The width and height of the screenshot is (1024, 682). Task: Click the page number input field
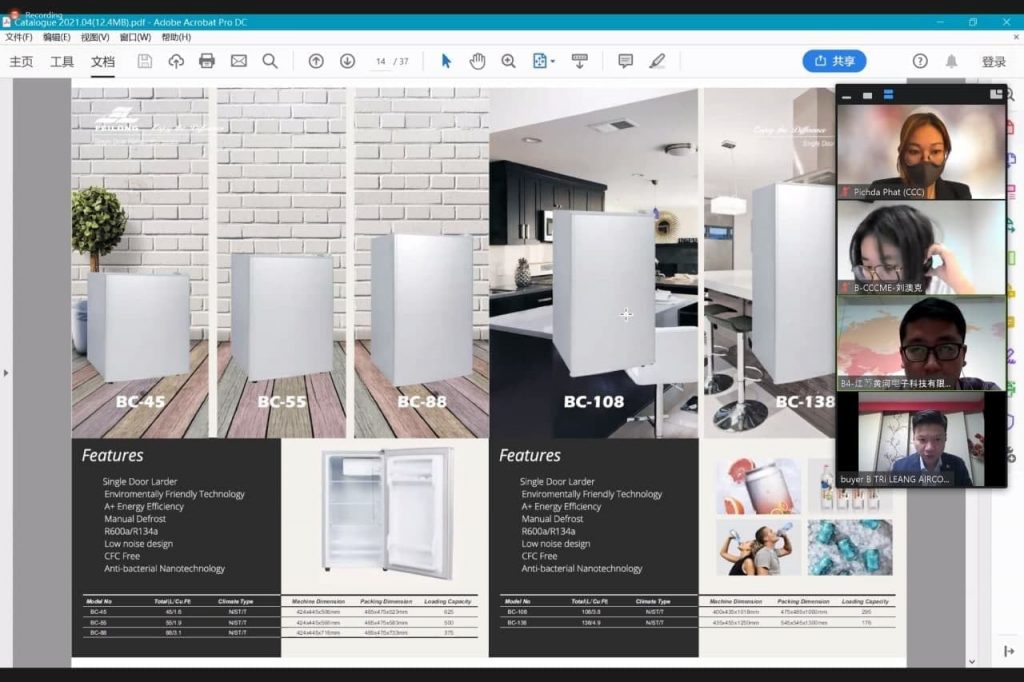(380, 61)
